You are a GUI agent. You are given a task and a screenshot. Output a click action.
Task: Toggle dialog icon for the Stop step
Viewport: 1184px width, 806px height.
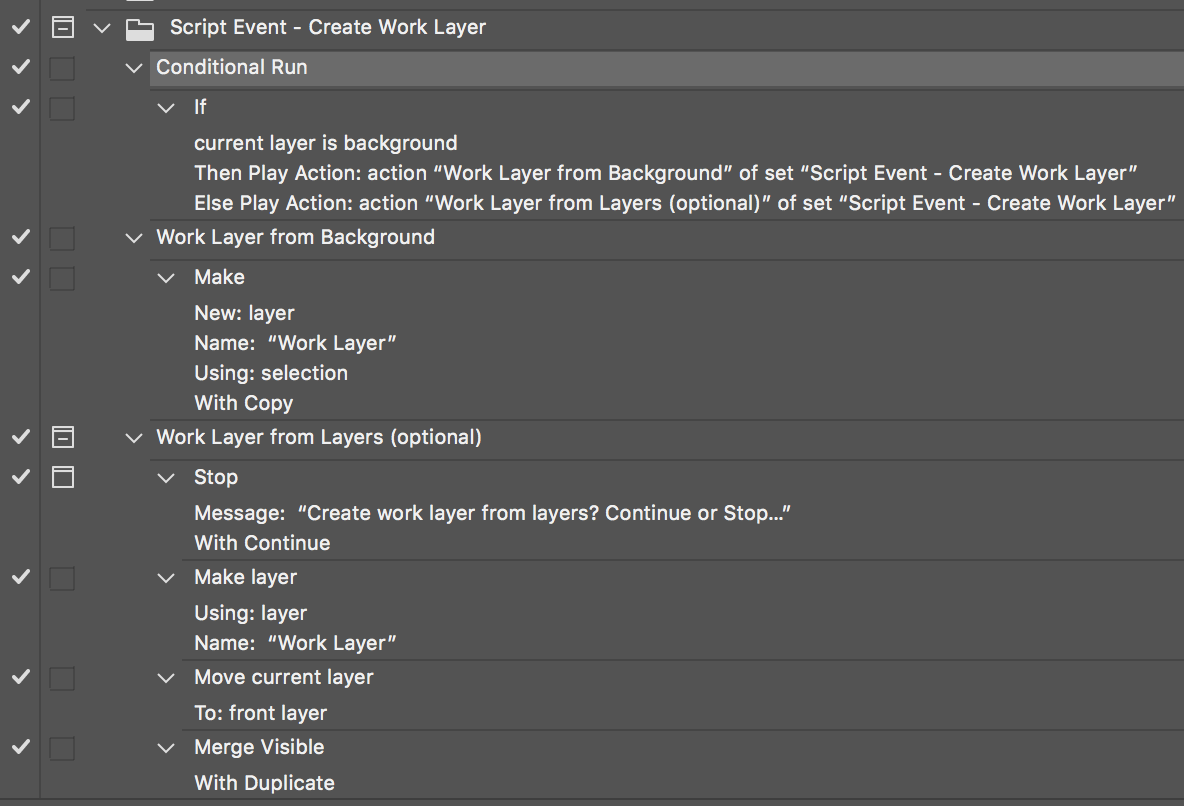[x=62, y=477]
